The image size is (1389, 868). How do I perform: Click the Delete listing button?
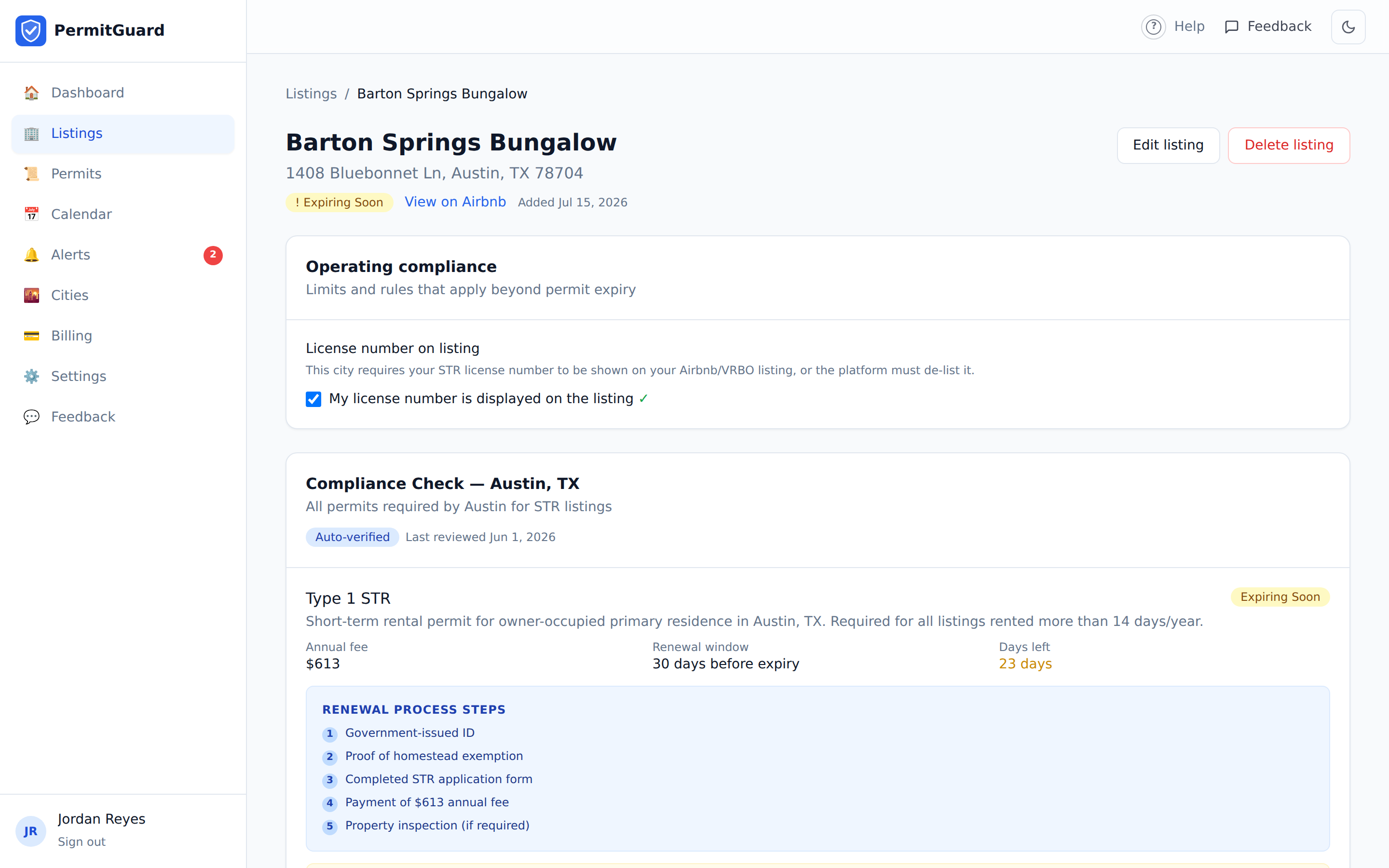point(1289,145)
